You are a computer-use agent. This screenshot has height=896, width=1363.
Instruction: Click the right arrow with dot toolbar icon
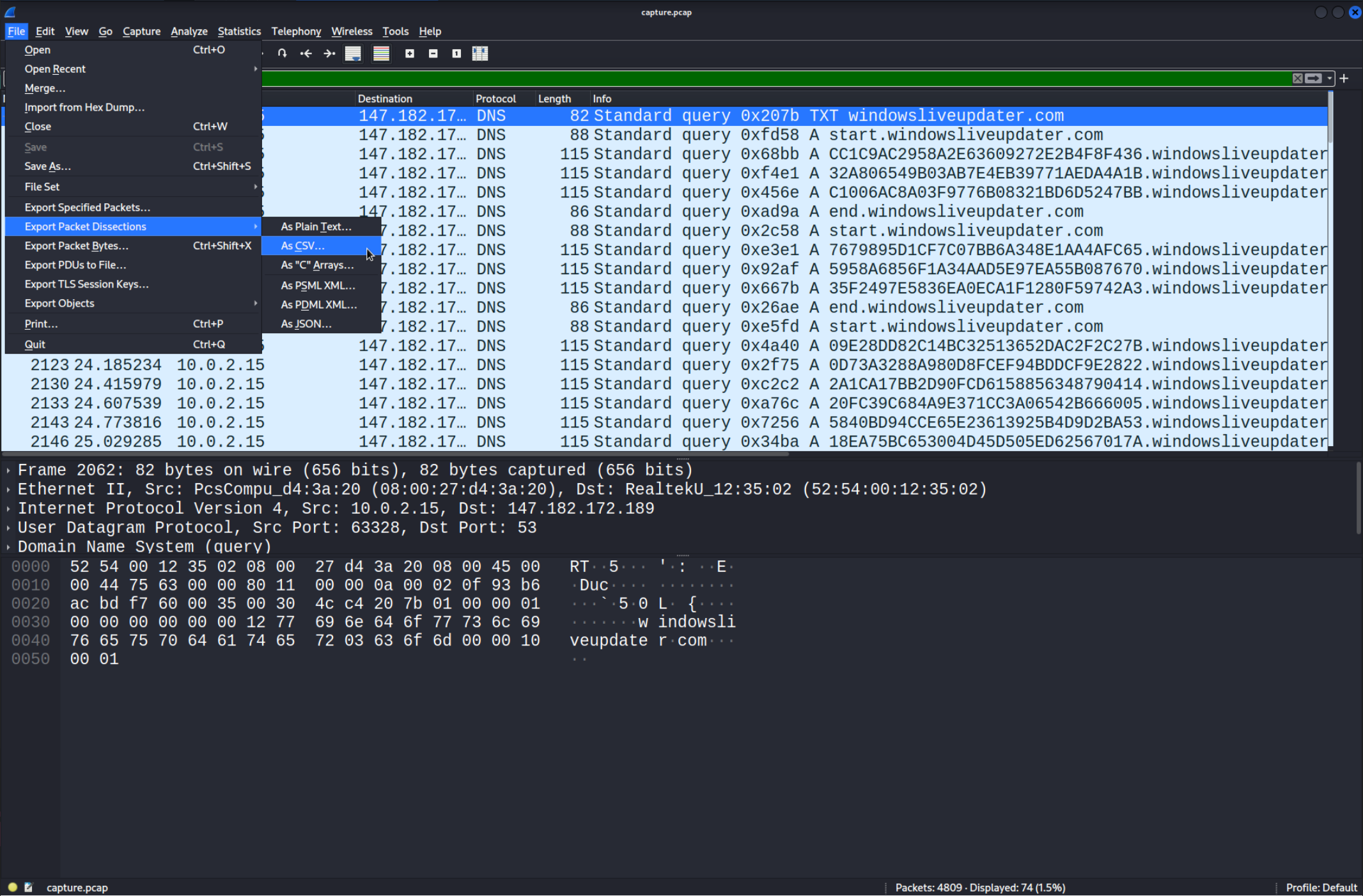coord(329,54)
